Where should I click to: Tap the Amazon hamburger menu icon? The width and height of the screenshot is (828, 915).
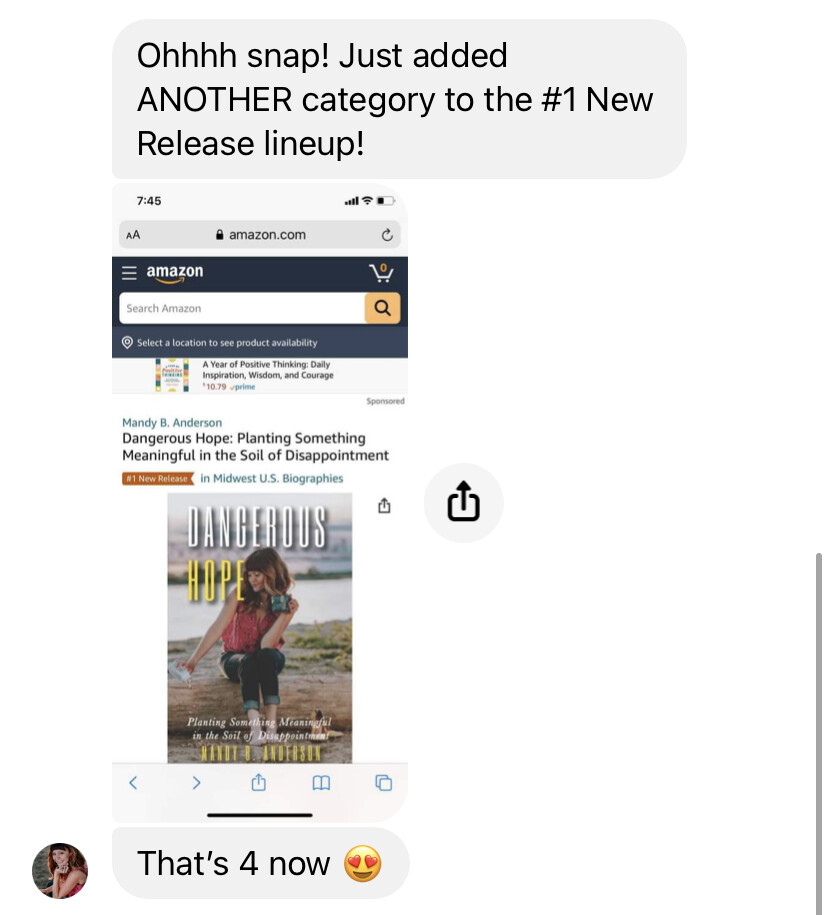pos(129,273)
